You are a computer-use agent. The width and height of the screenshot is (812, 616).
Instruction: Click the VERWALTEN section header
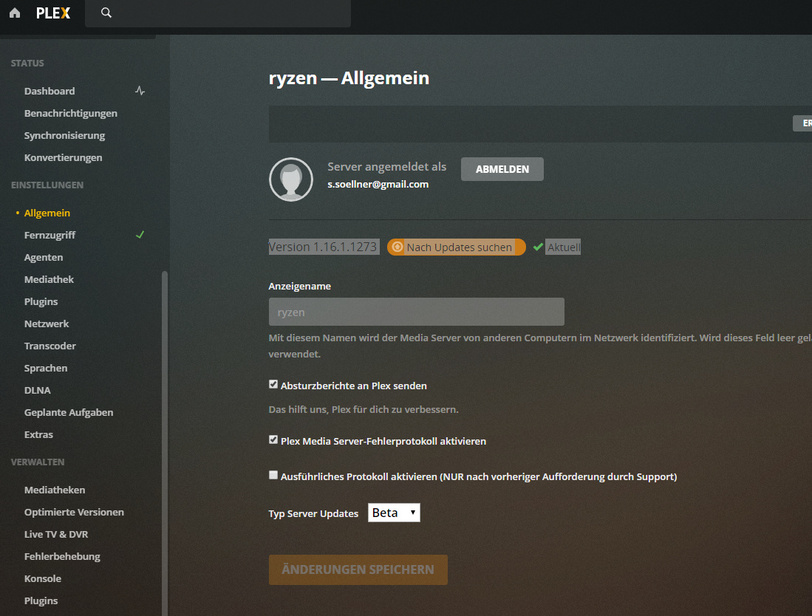(38, 462)
